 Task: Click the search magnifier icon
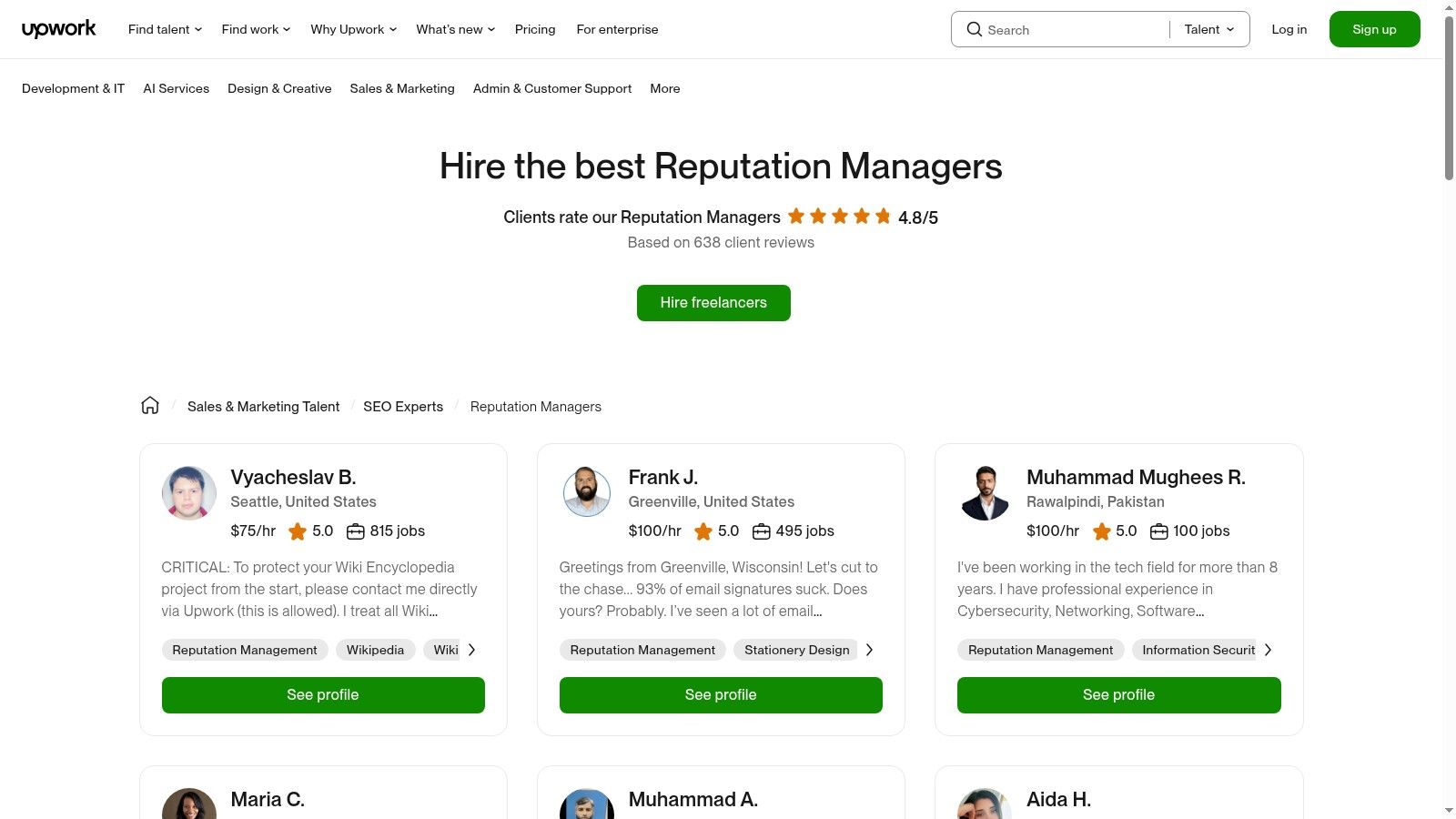tap(974, 29)
